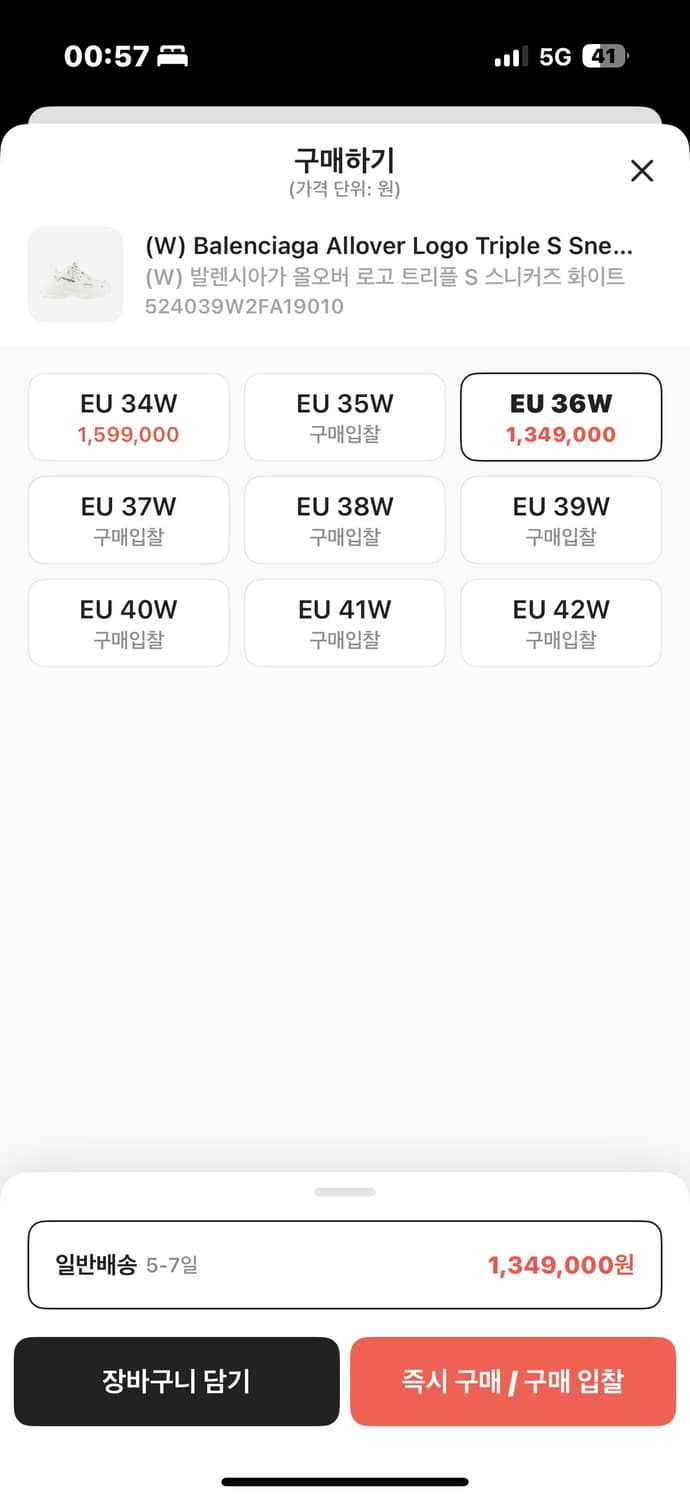The height and width of the screenshot is (1500, 690).
Task: Select size EU 34W priced 1,599,000
Action: [129, 417]
